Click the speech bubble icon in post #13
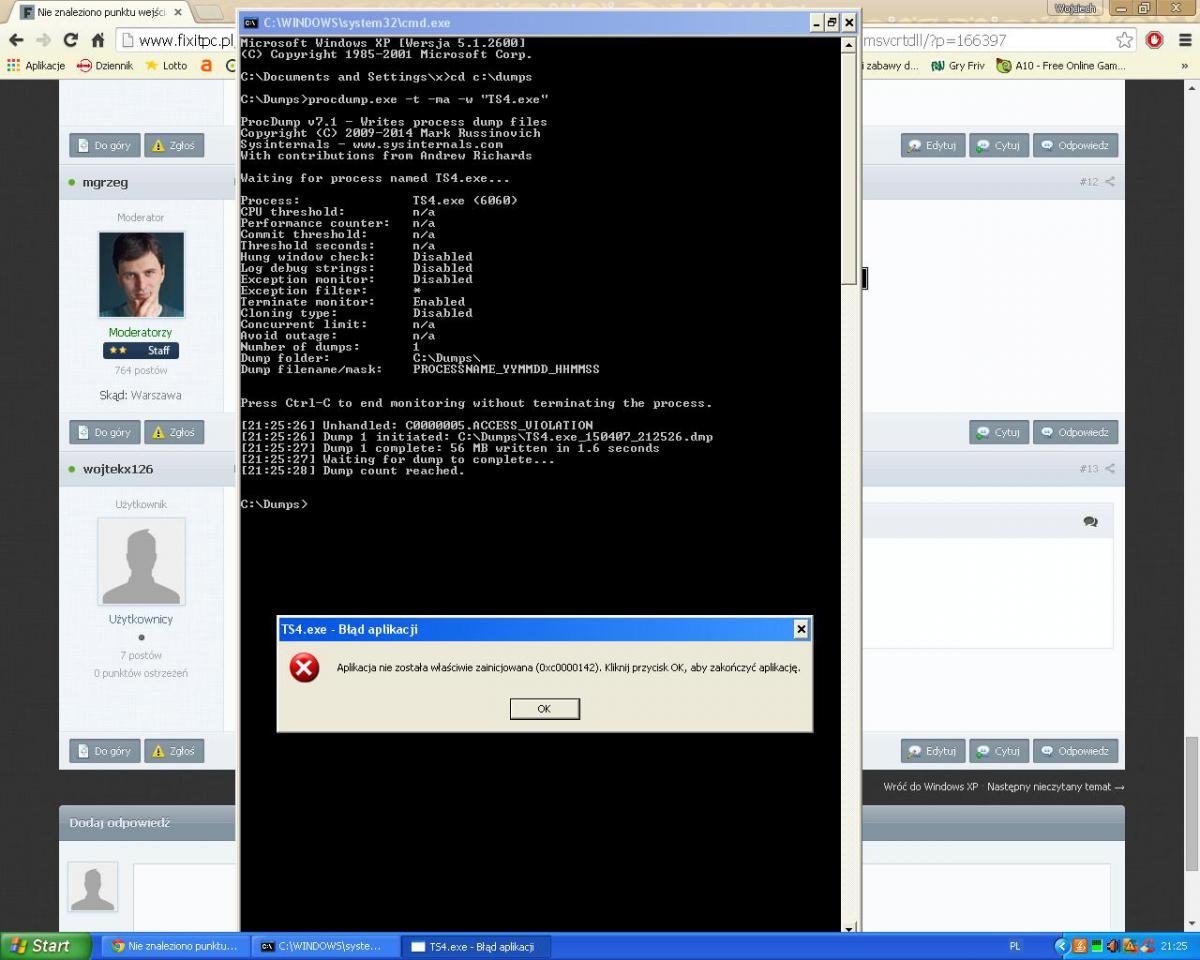 pos(1090,522)
